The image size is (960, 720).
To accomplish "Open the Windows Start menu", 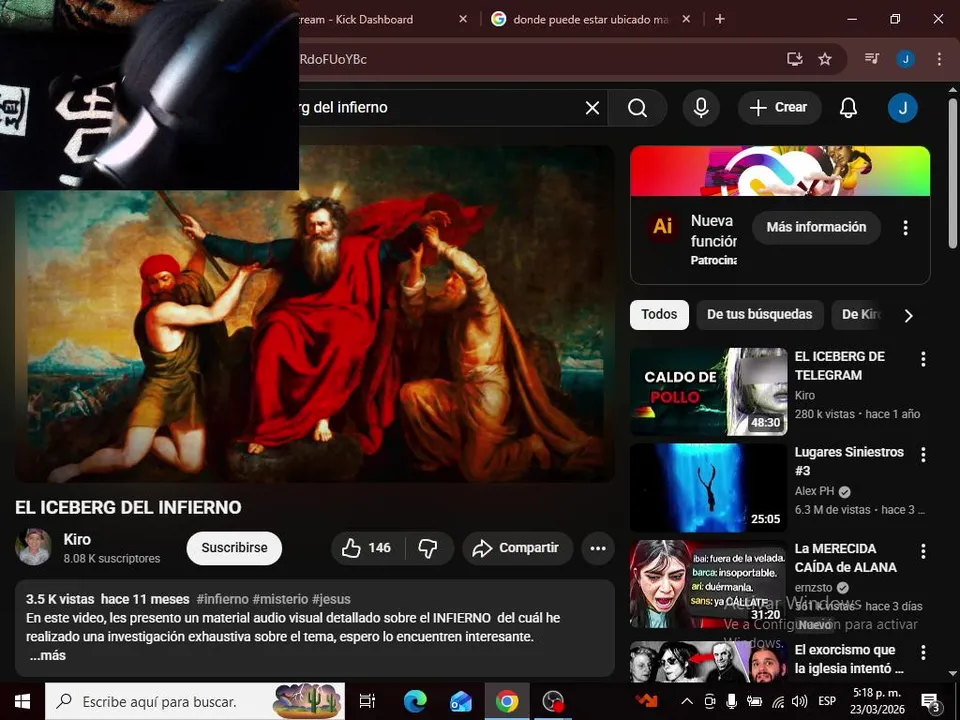I will point(22,702).
